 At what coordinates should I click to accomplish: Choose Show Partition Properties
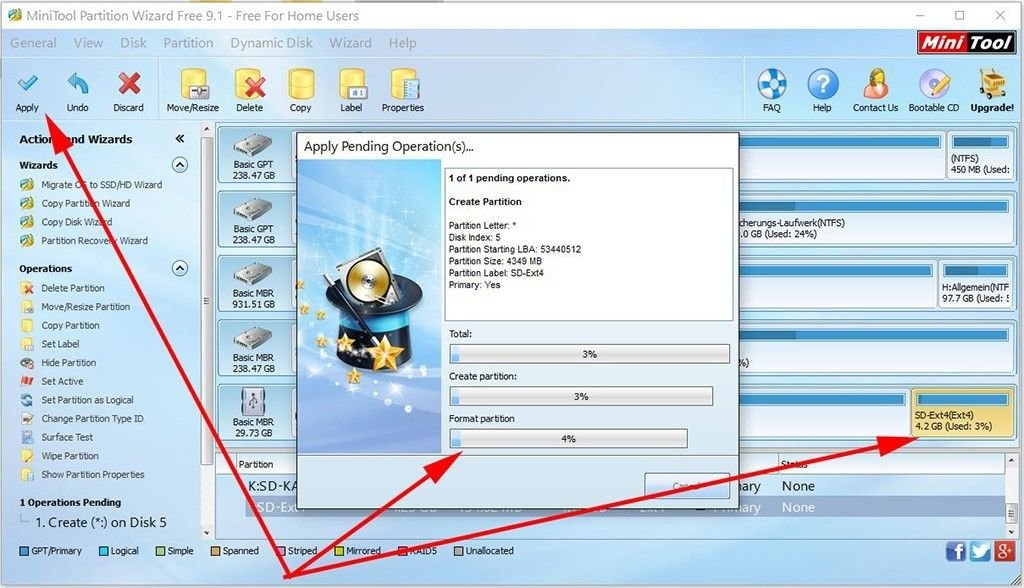(93, 475)
